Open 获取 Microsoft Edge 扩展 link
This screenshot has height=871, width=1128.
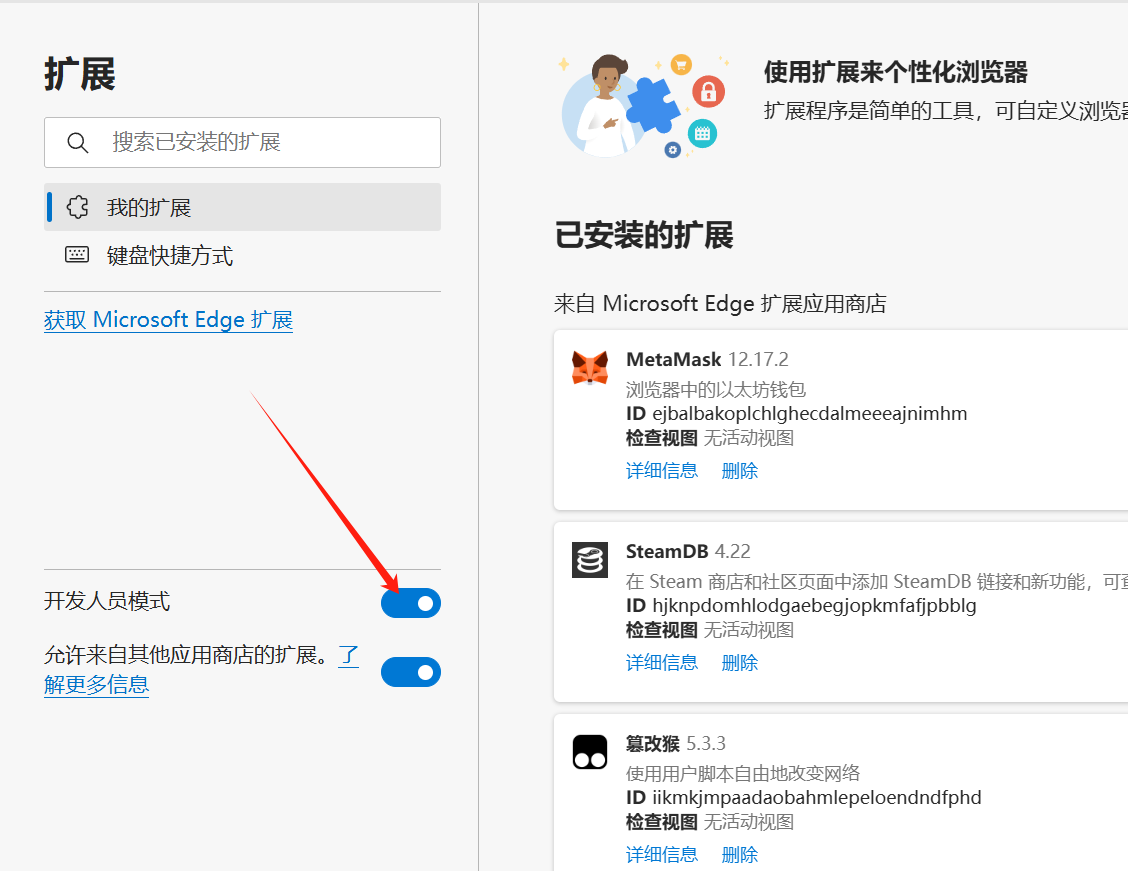coord(168,319)
